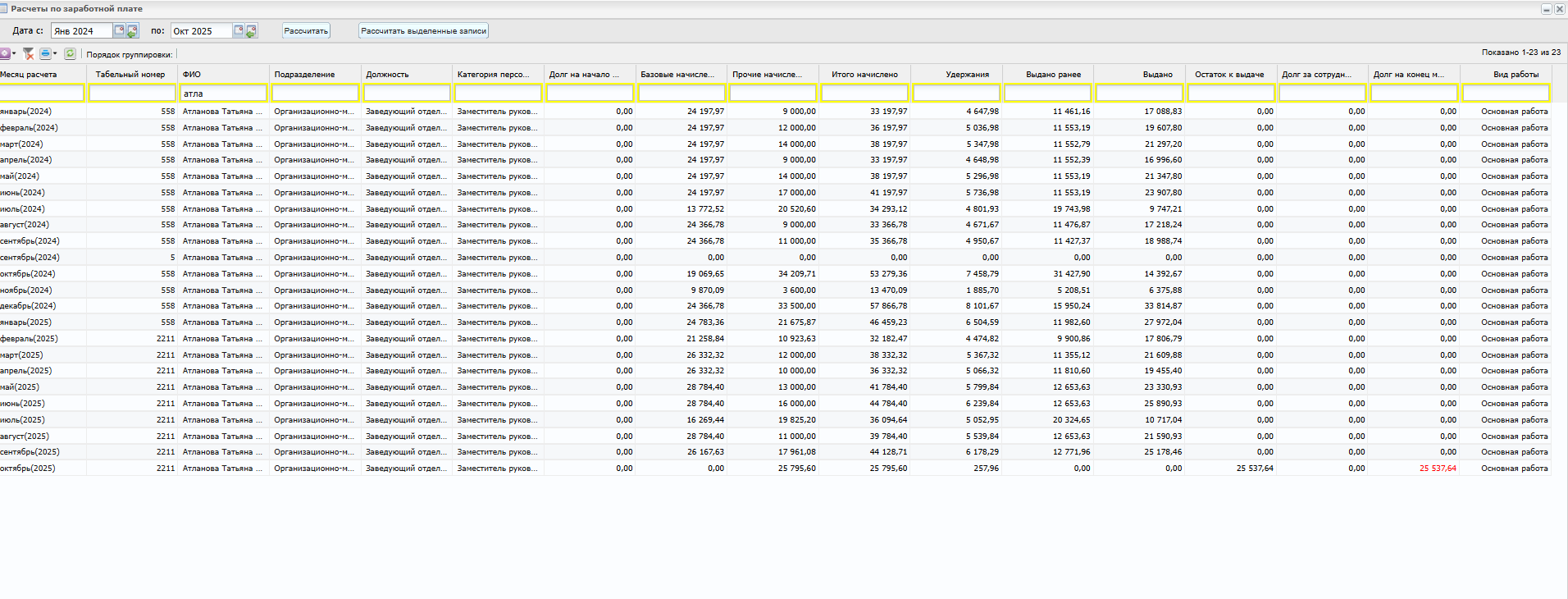Reset the end date with the green arrow icon
The height and width of the screenshot is (599, 1568).
point(252,31)
